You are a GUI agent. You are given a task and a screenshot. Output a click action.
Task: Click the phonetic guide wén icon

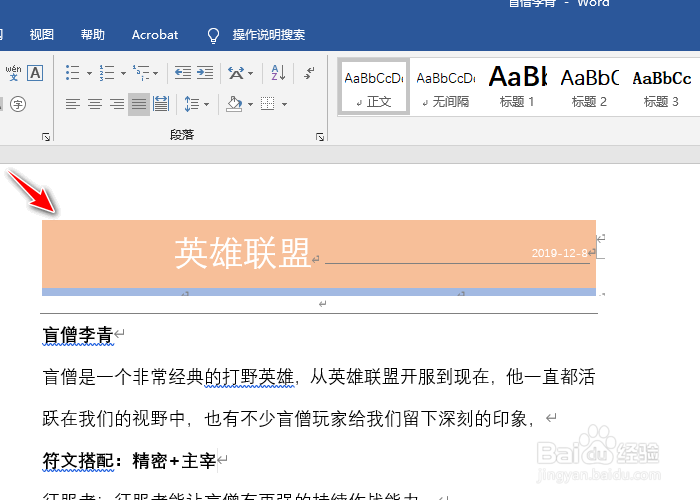coord(13,73)
